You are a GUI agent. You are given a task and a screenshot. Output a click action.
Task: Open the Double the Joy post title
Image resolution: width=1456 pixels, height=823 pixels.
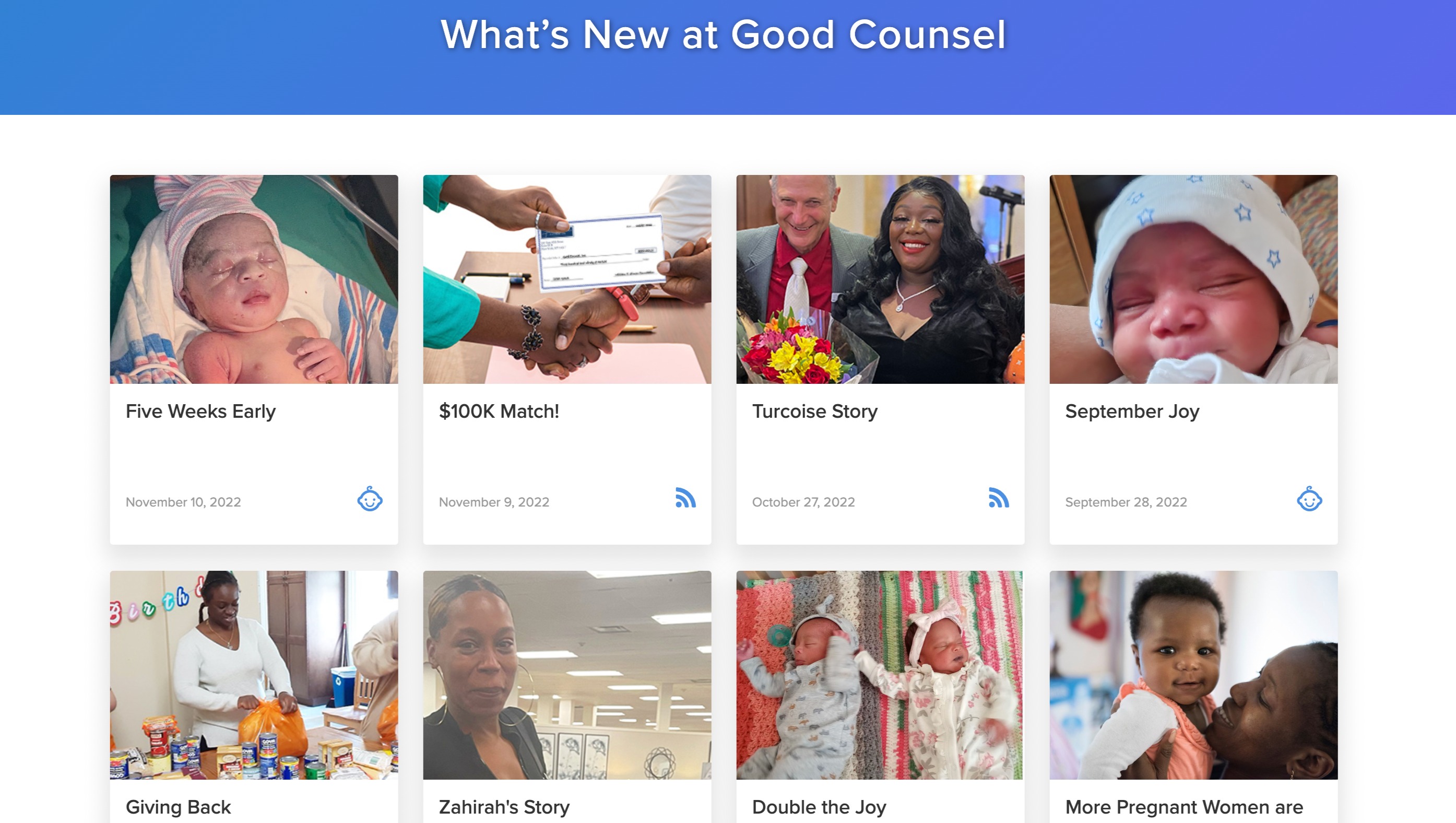coord(819,807)
